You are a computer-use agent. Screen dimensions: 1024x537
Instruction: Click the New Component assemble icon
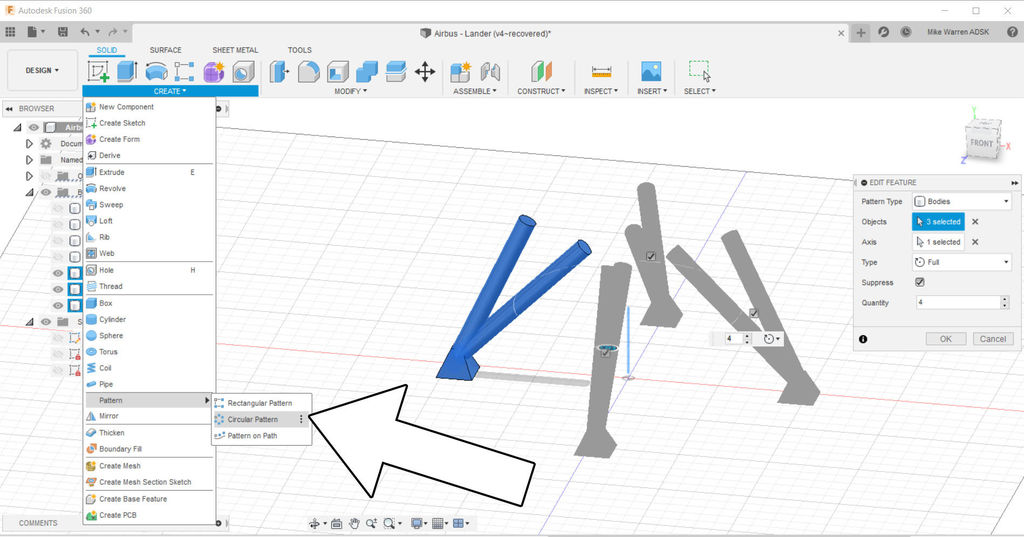click(x=460, y=71)
